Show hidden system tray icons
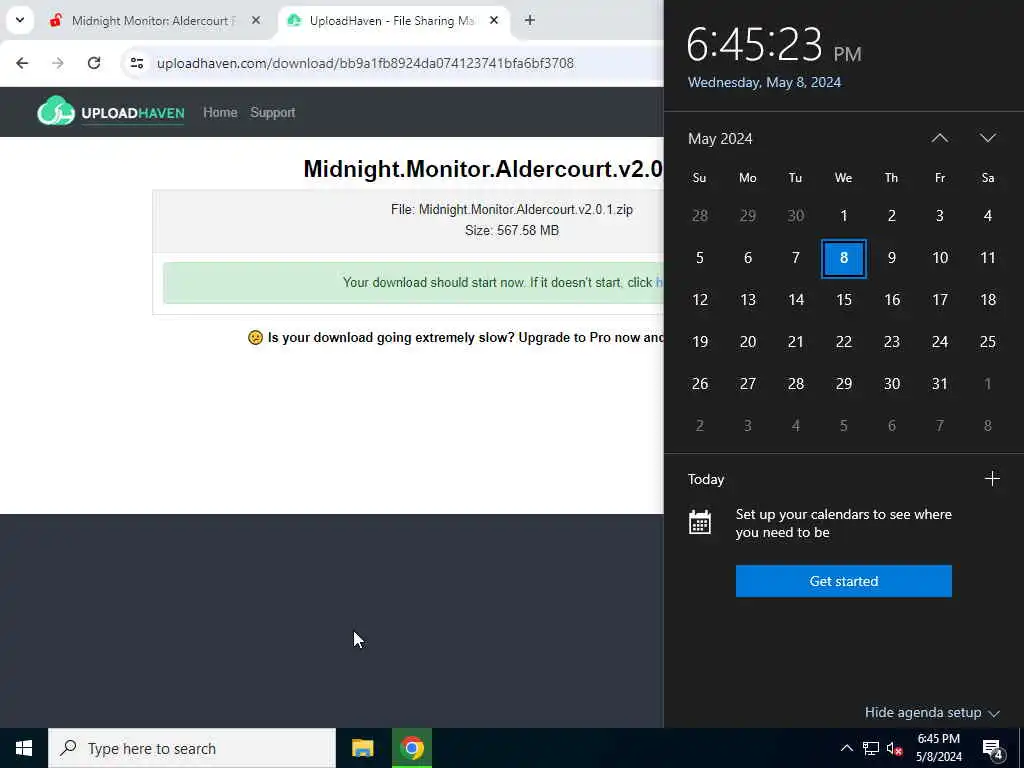 [x=846, y=748]
